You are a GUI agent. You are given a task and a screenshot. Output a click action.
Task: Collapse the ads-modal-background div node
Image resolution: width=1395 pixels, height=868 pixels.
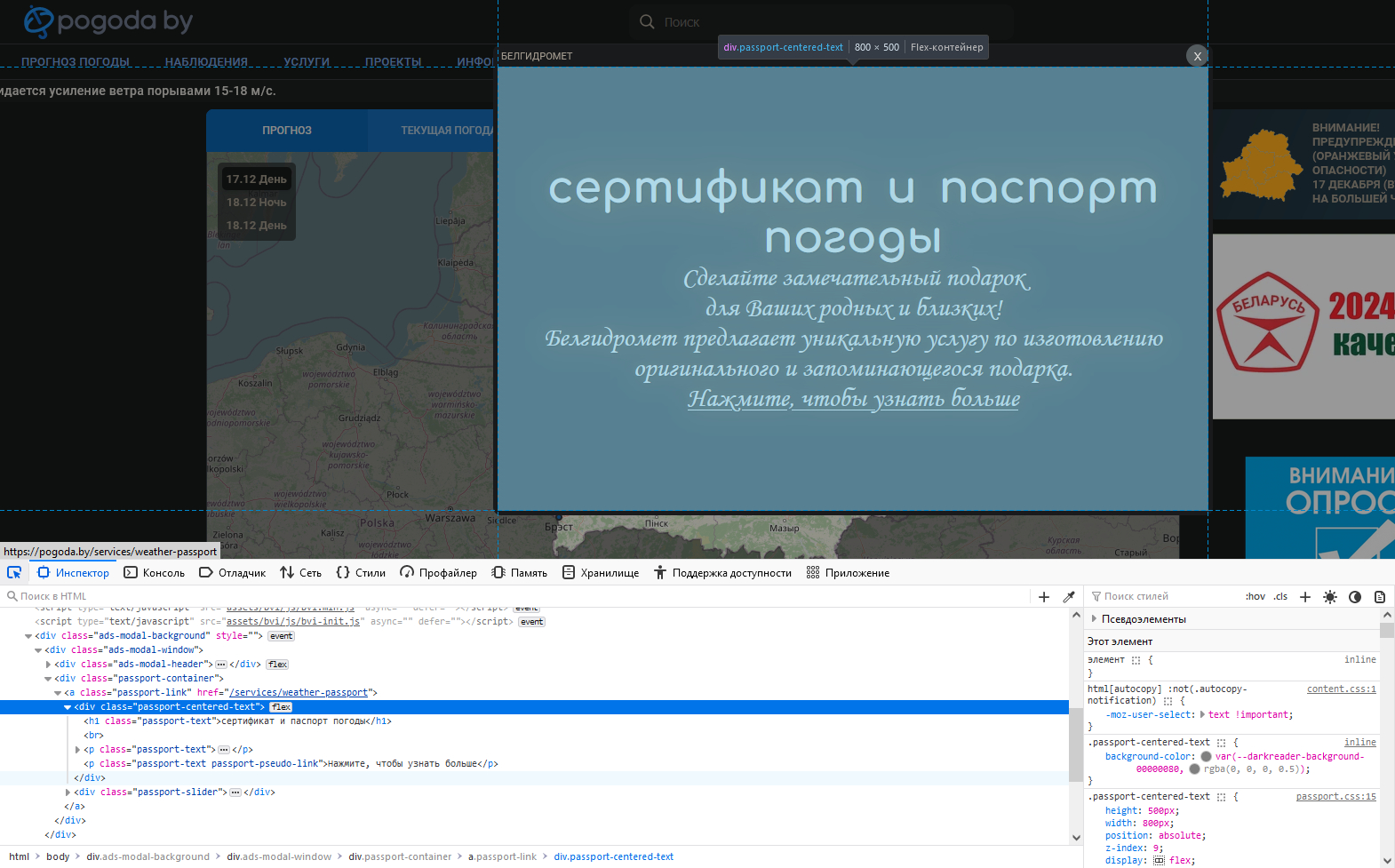coord(28,636)
